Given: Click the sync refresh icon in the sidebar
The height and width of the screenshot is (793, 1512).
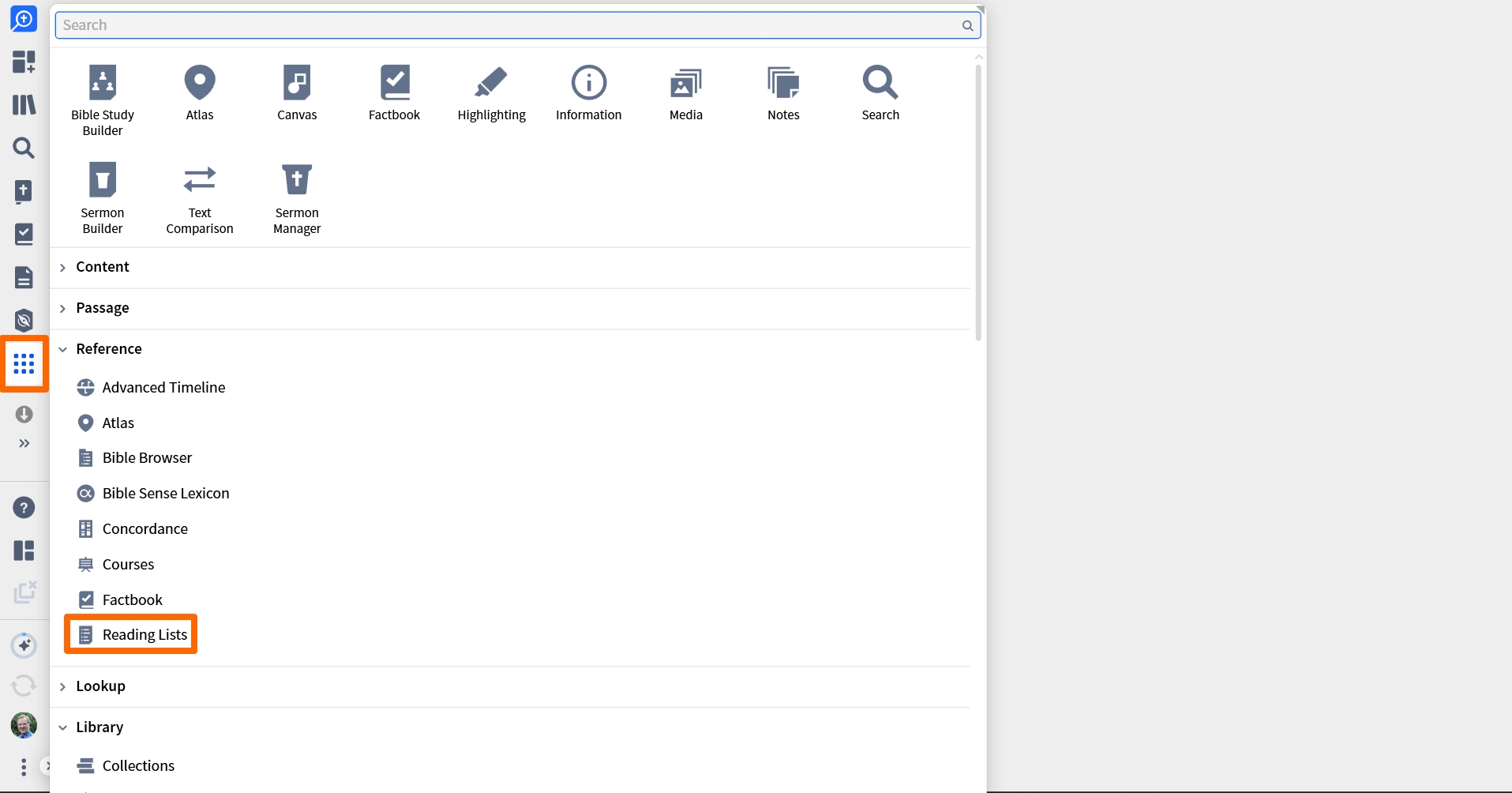Looking at the screenshot, I should pyautogui.click(x=24, y=685).
